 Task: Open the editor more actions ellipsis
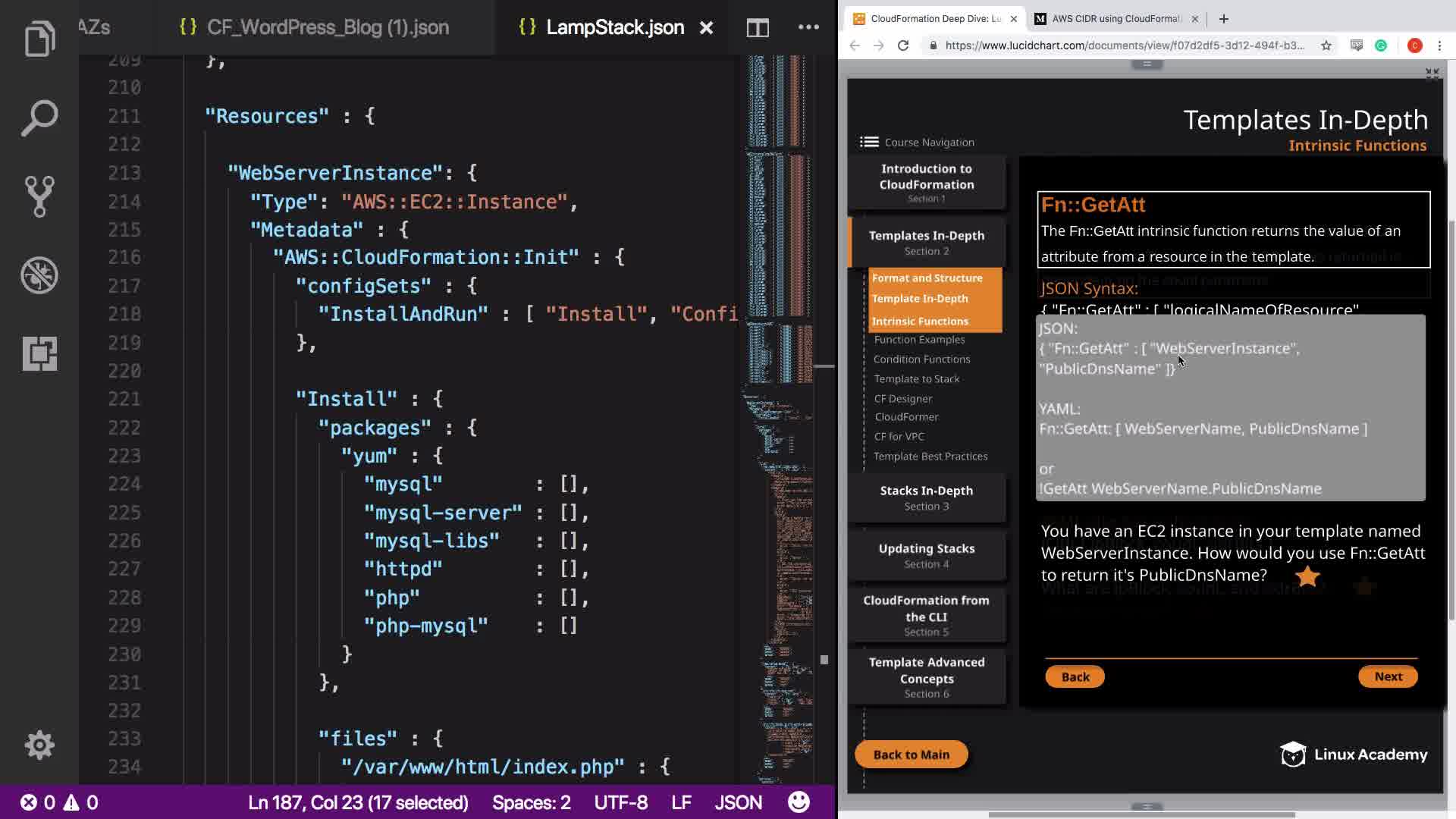tap(808, 28)
